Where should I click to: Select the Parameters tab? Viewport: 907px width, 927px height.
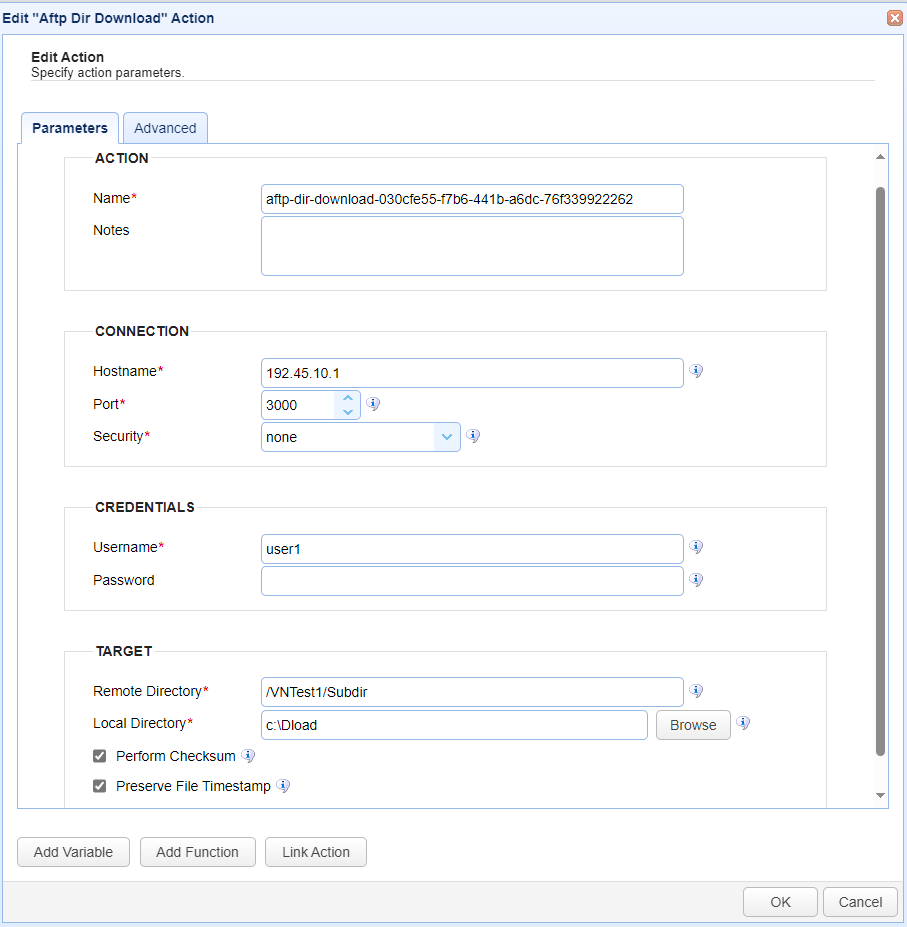70,128
